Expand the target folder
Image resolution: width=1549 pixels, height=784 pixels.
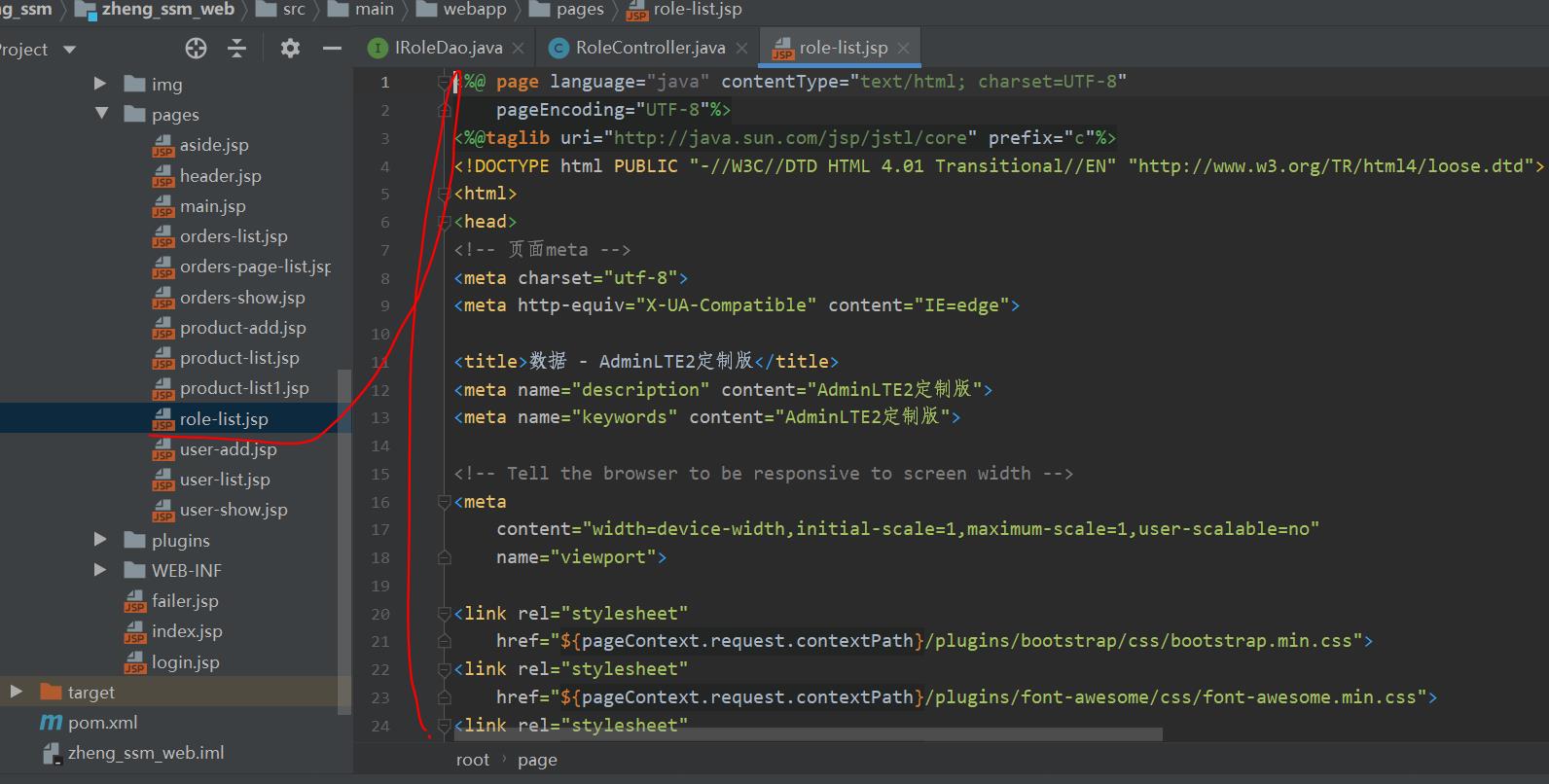point(17,692)
